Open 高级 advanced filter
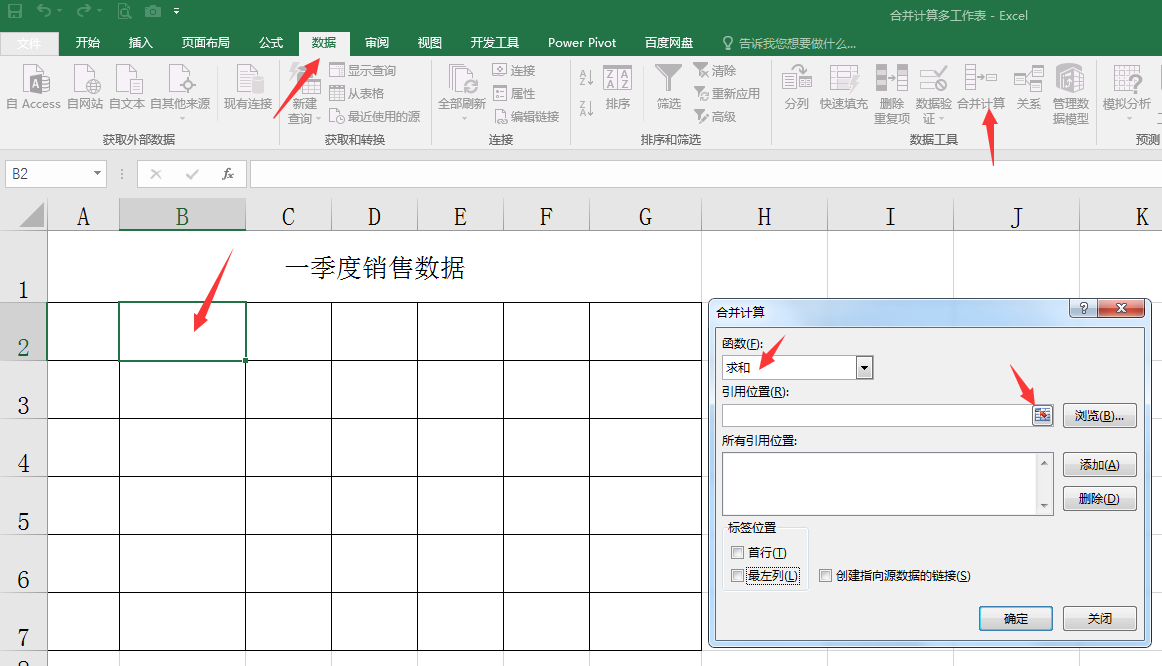Viewport: 1162px width, 666px height. coord(715,116)
